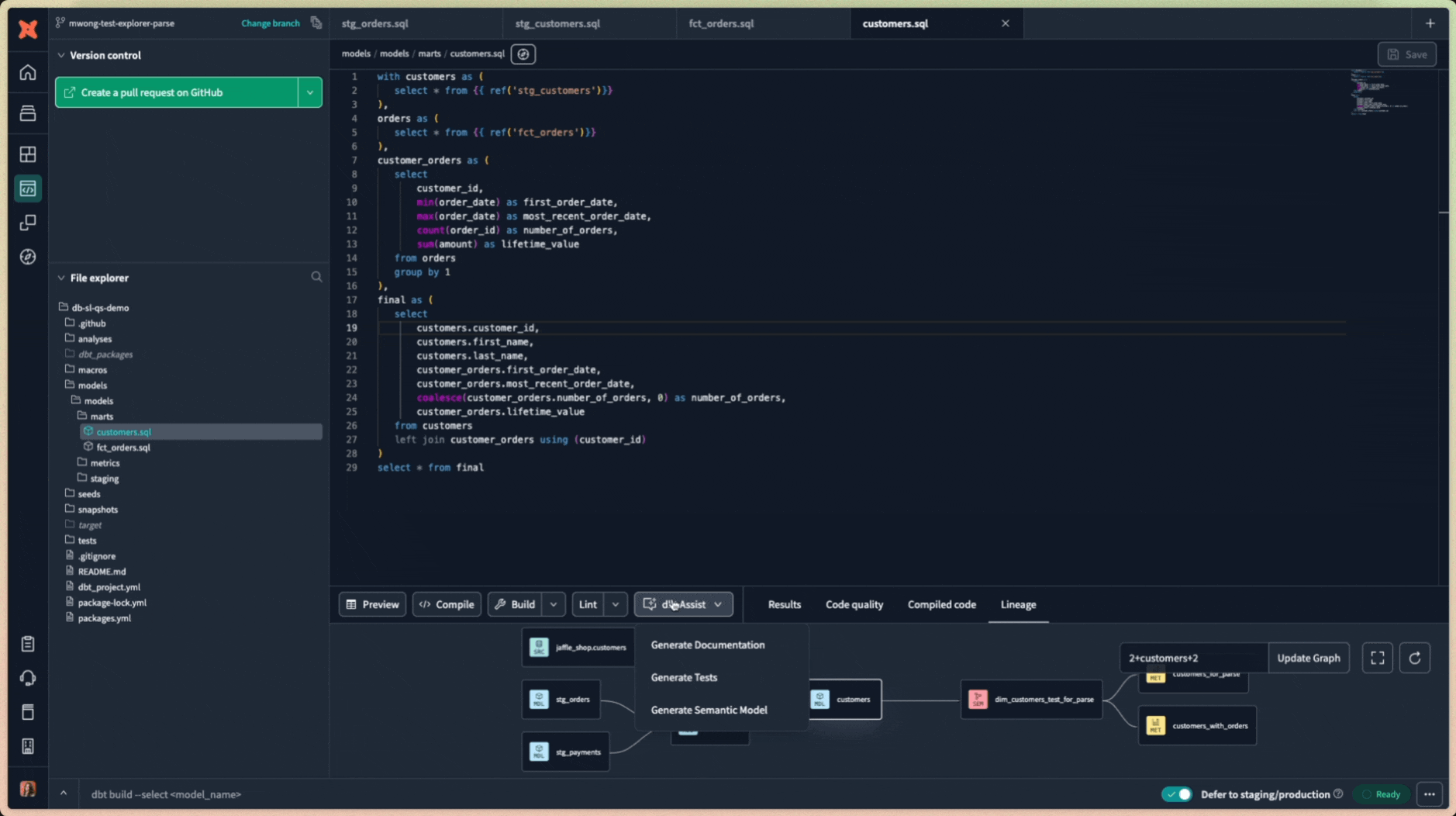Select the Explore compass icon in the sidebar
Image resolution: width=1456 pixels, height=816 pixels.
28,256
